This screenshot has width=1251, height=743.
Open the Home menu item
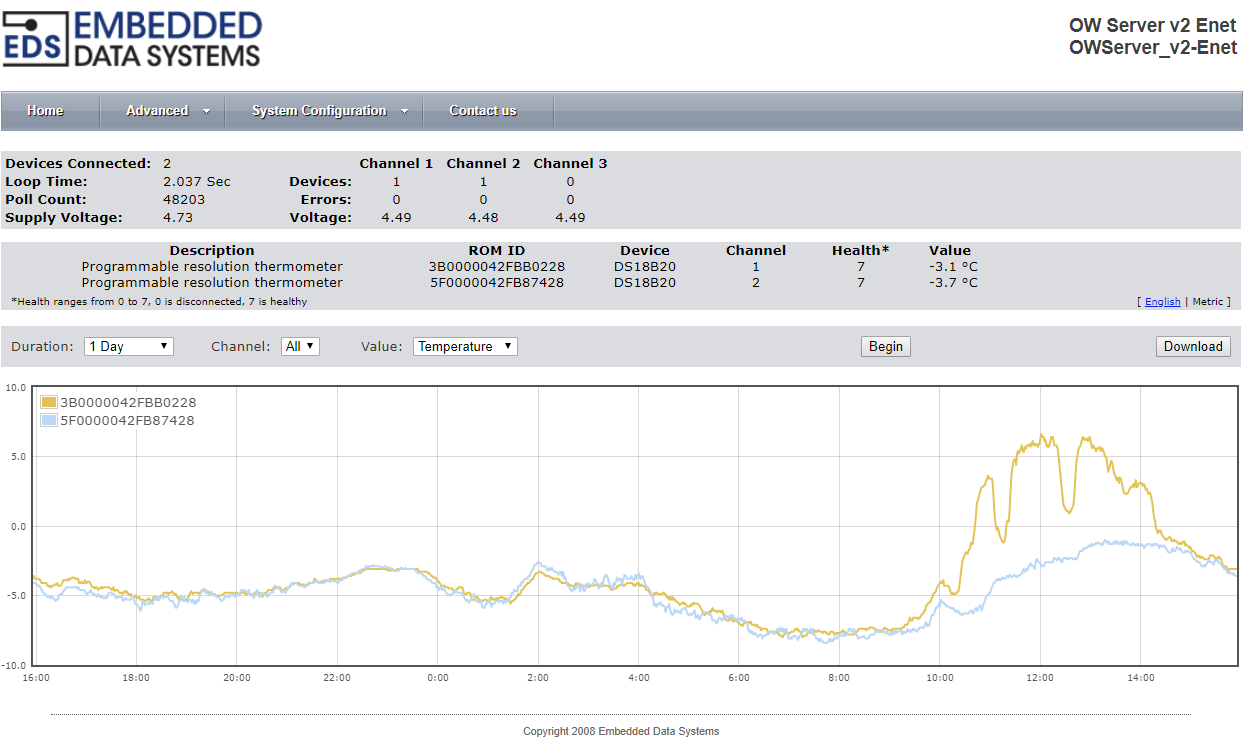coord(45,111)
